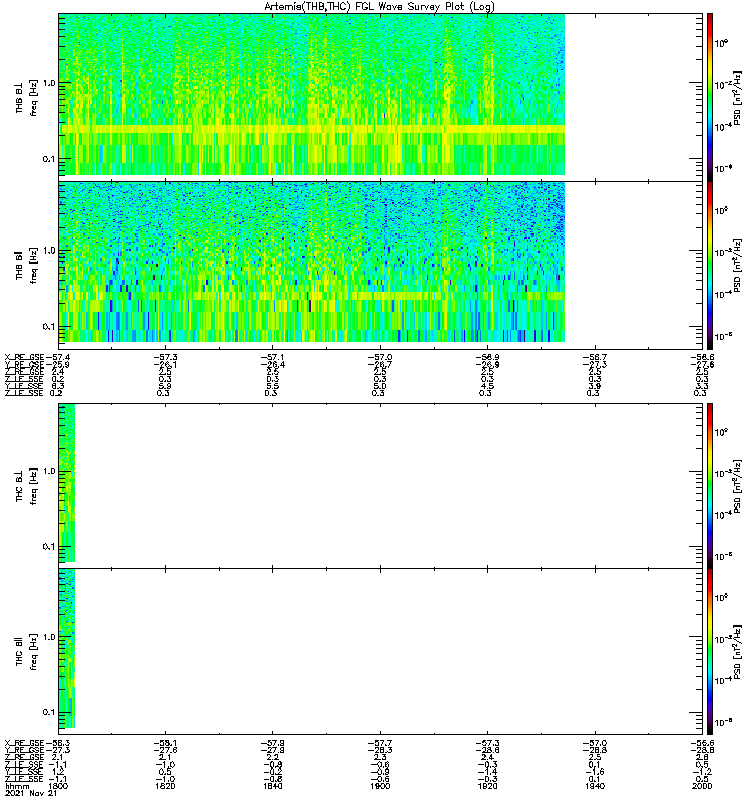750x800 pixels.
Task: Click the 'THC B⊥ freq [Hz]' axis label
Action: coord(26,486)
